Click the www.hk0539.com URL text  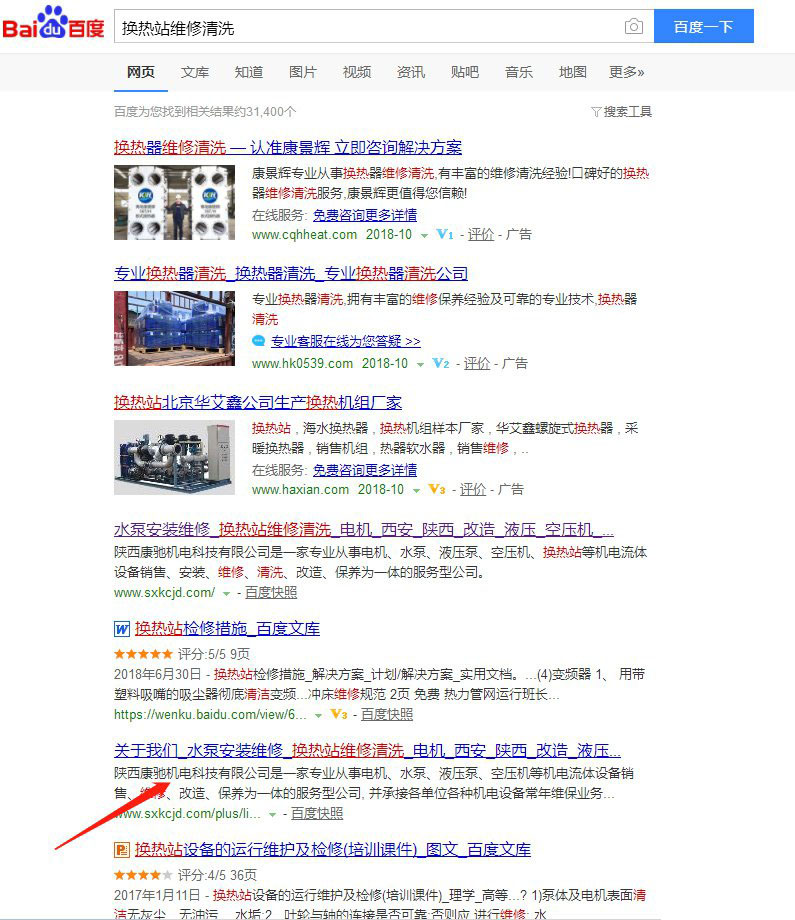click(302, 364)
